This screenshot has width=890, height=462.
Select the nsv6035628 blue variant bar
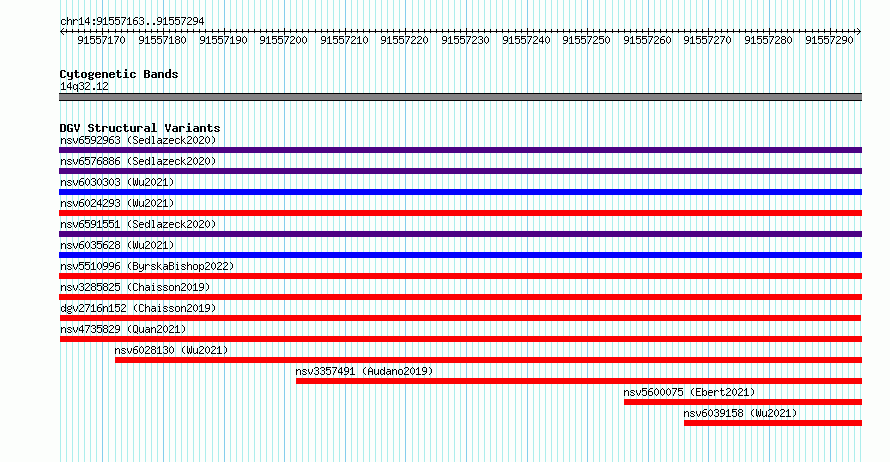point(460,255)
